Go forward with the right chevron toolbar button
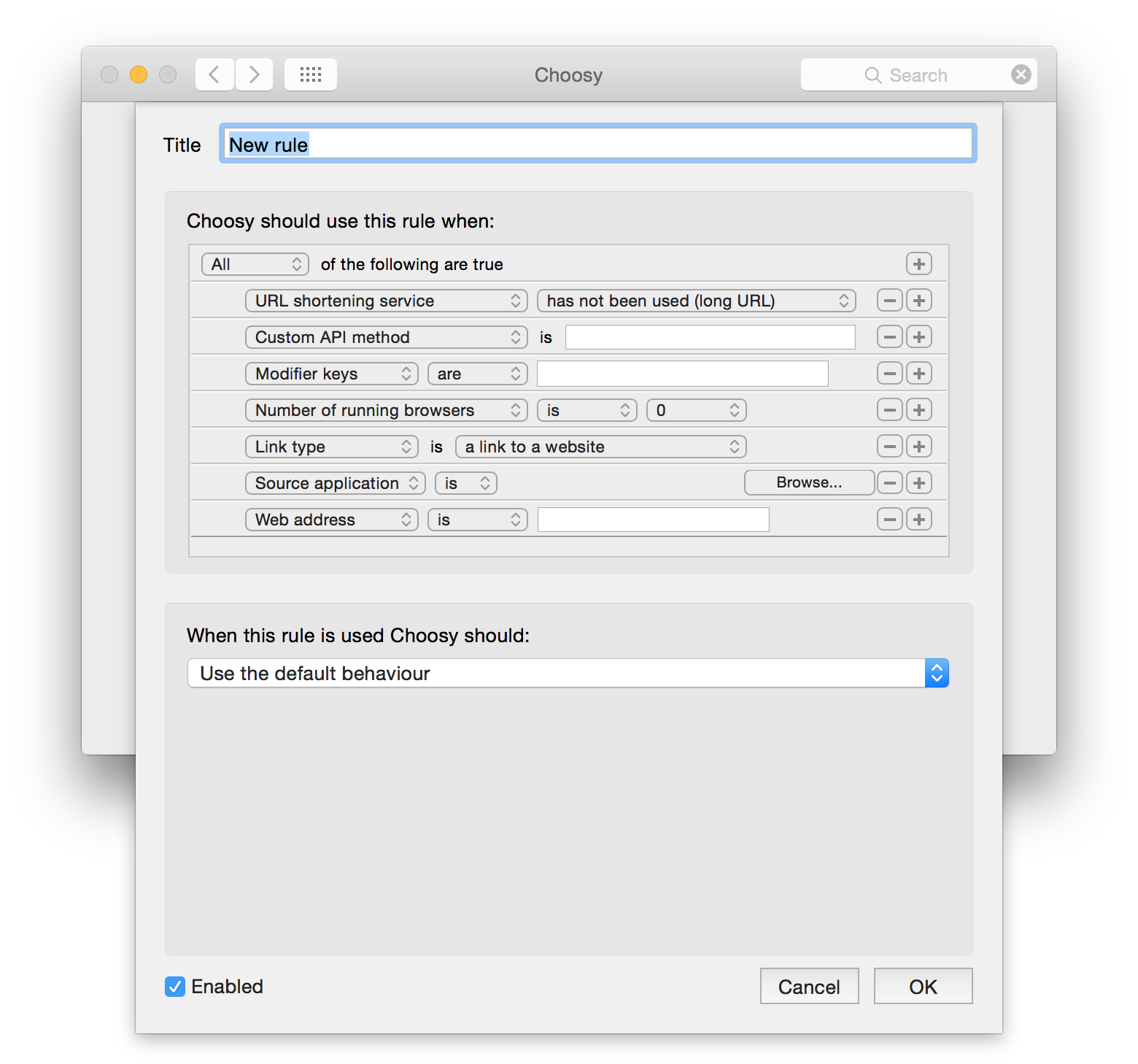The width and height of the screenshot is (1138, 1064). [x=254, y=74]
